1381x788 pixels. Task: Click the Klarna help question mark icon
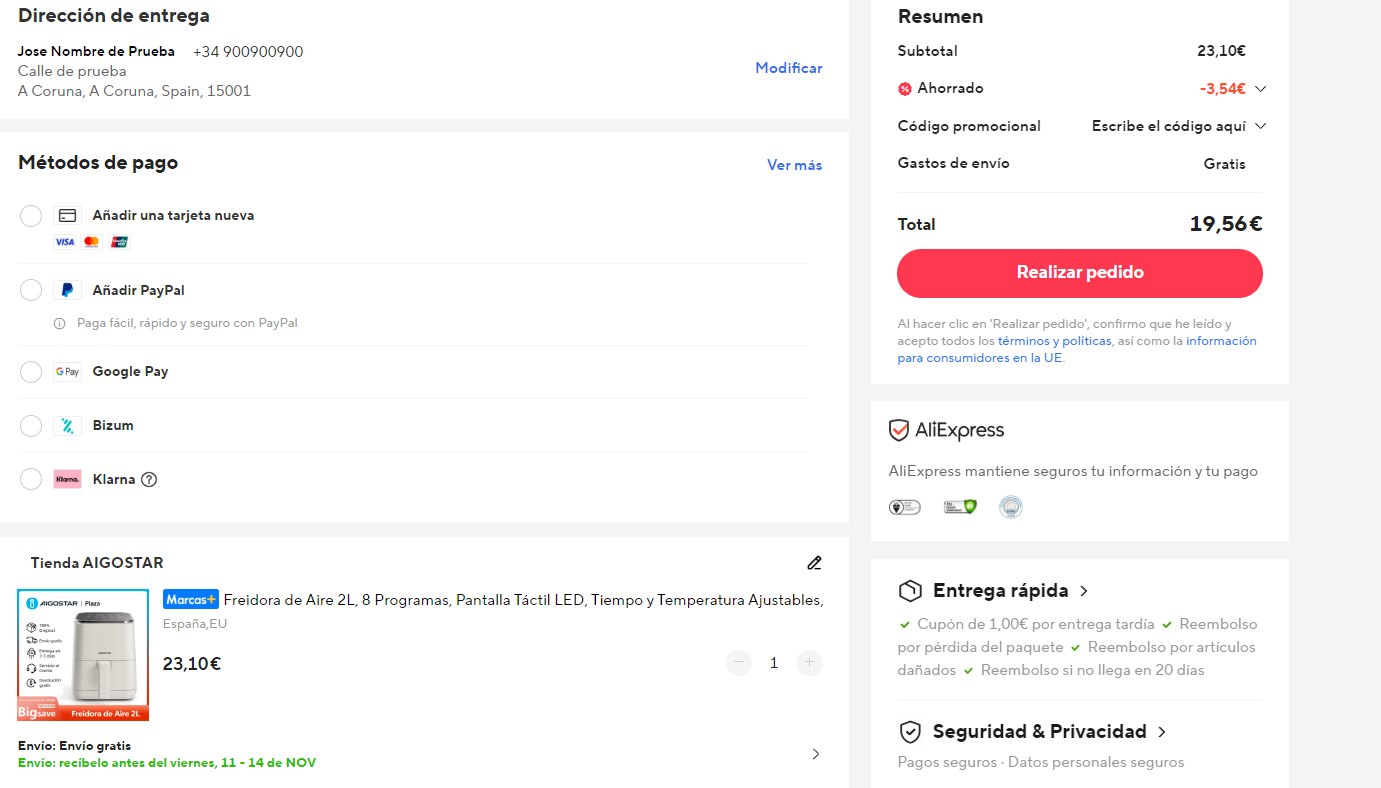(x=149, y=479)
